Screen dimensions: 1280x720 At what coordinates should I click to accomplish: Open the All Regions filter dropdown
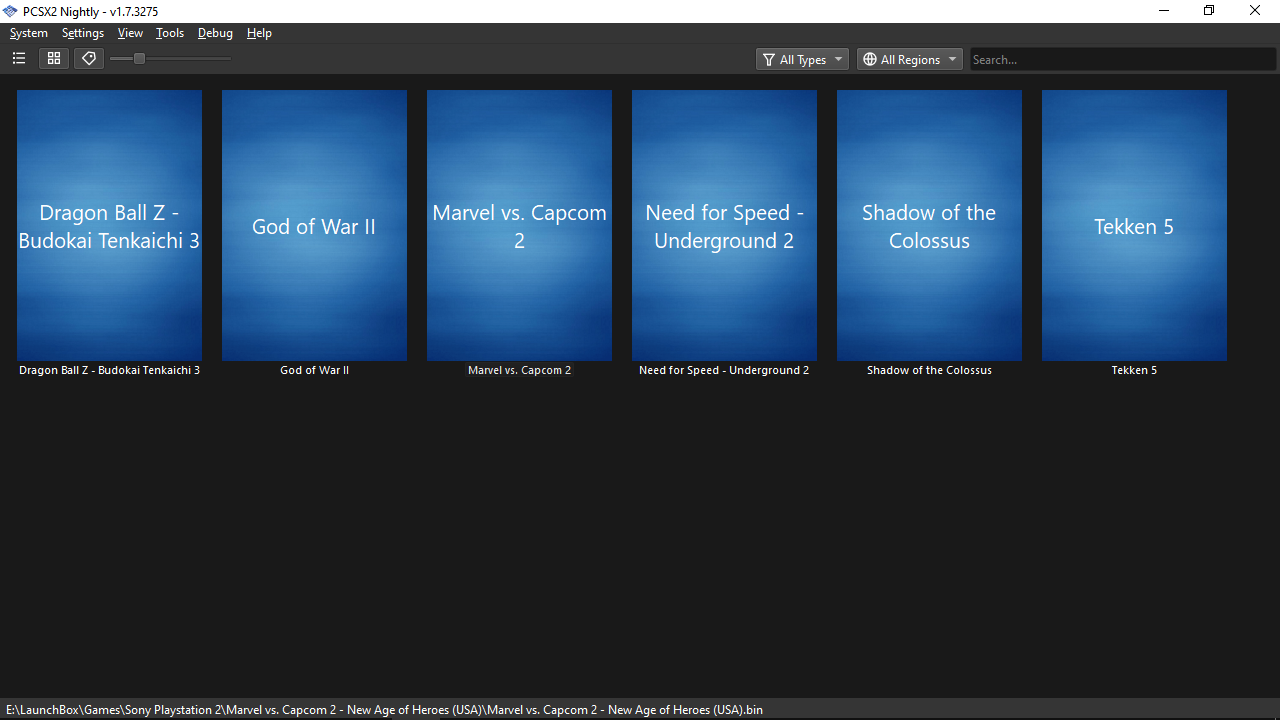click(x=910, y=60)
